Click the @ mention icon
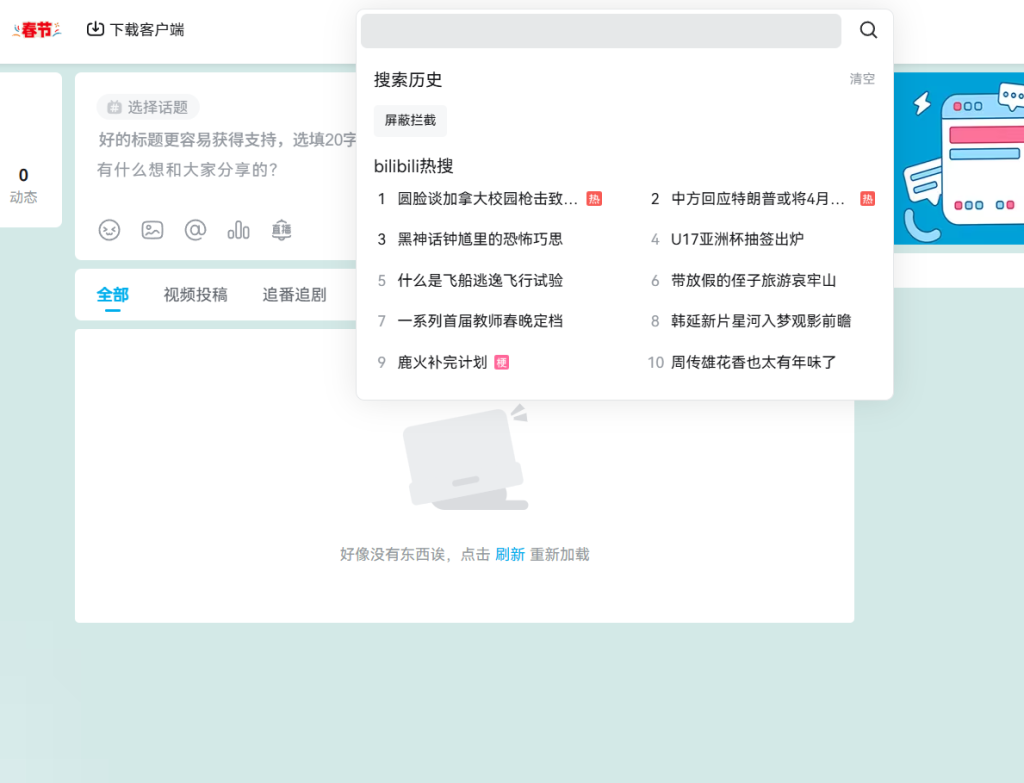 [x=195, y=230]
